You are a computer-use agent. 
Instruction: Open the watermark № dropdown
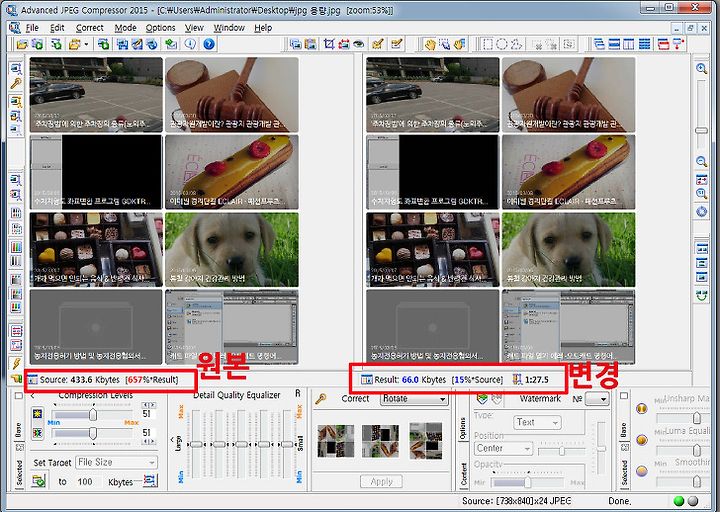click(597, 399)
